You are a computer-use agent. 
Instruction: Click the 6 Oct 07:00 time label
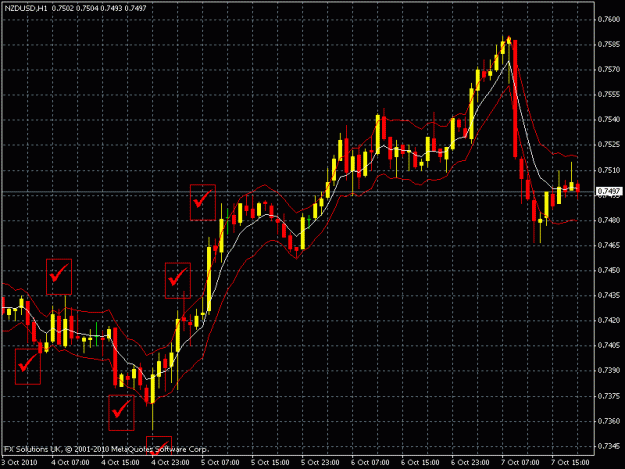[x=370, y=463]
